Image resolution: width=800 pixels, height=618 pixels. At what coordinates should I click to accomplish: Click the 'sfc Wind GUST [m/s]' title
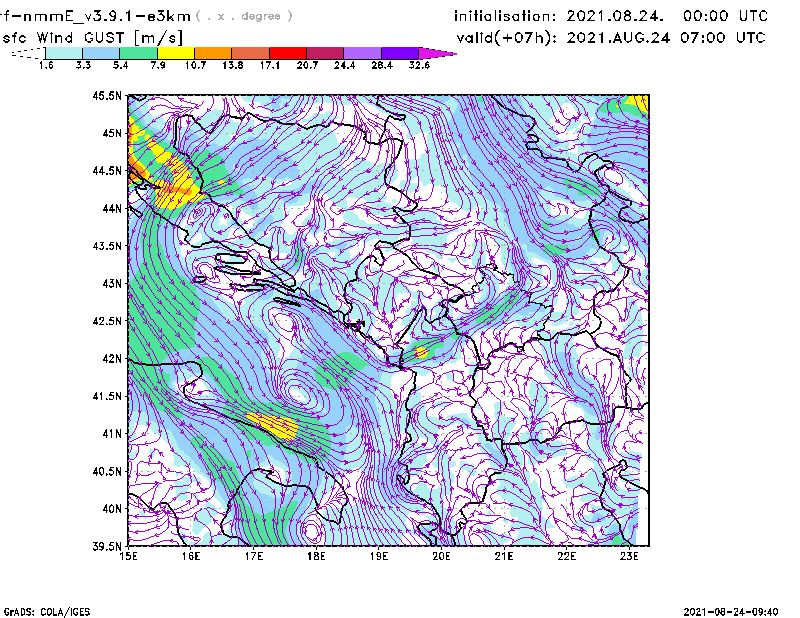pyautogui.click(x=92, y=38)
